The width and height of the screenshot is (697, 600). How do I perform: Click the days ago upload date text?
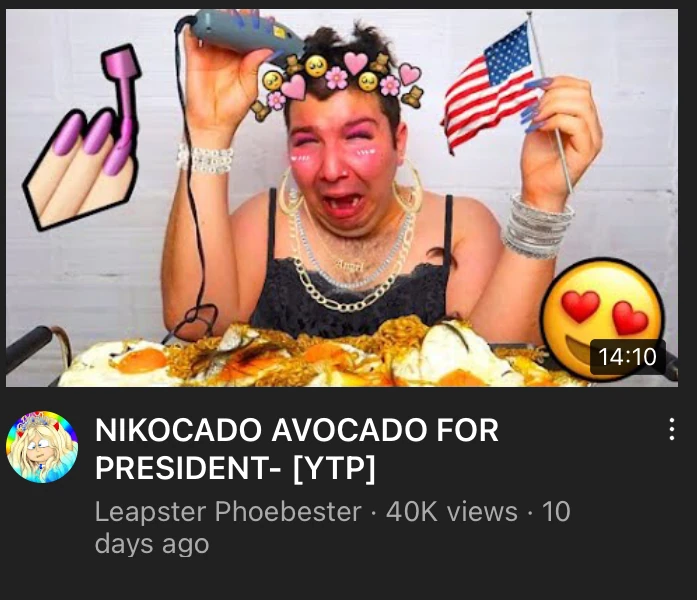[152, 544]
